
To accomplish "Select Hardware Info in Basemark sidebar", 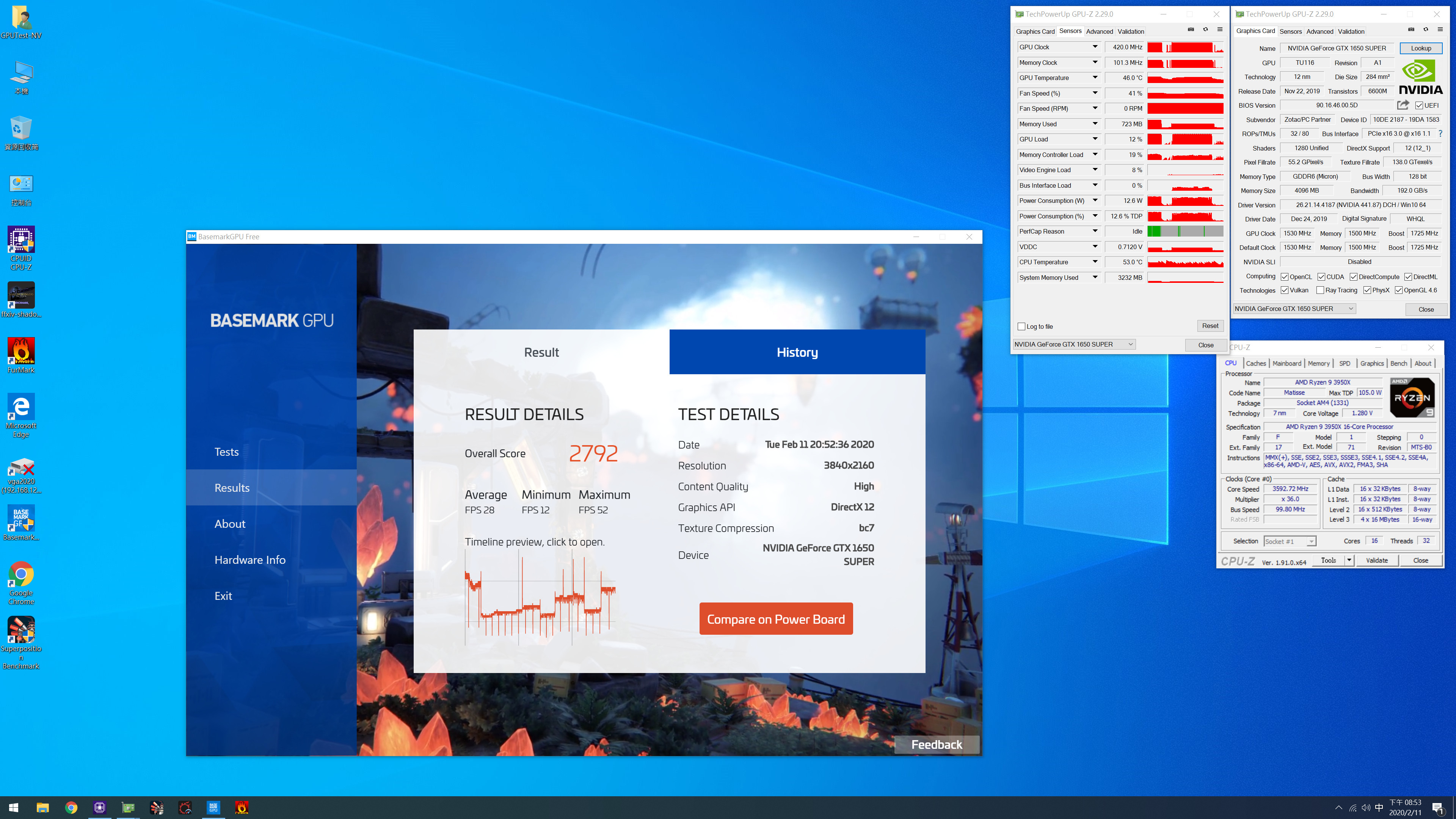I will pyautogui.click(x=250, y=560).
